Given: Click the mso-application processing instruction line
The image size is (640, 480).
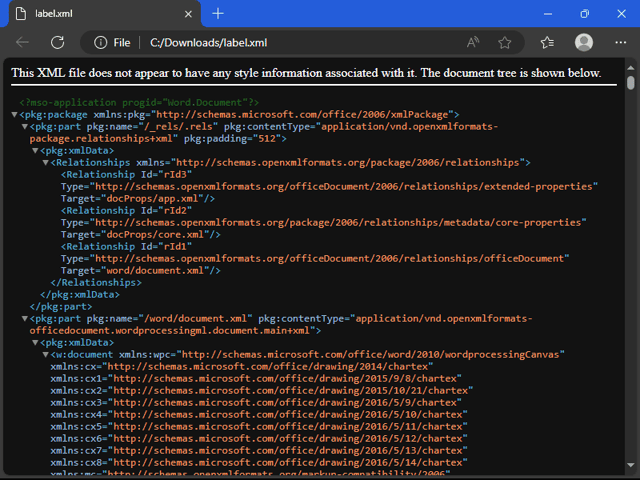Looking at the screenshot, I should [139, 102].
